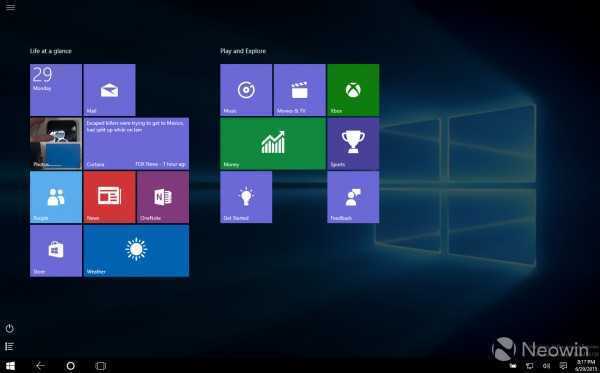
Task: Click the taskbar clock and date
Action: [585, 366]
